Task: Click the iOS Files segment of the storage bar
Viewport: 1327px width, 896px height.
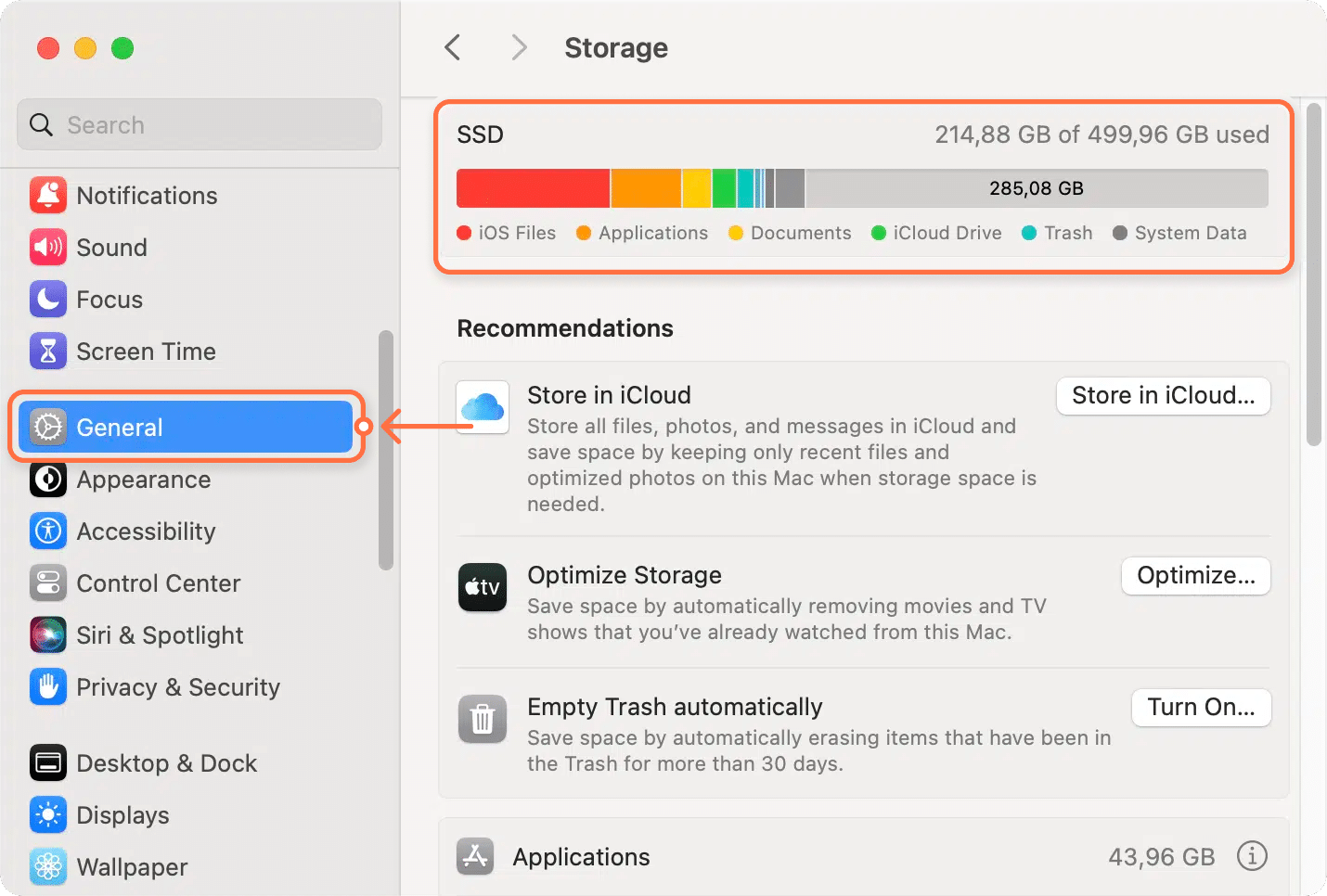Action: coord(532,187)
